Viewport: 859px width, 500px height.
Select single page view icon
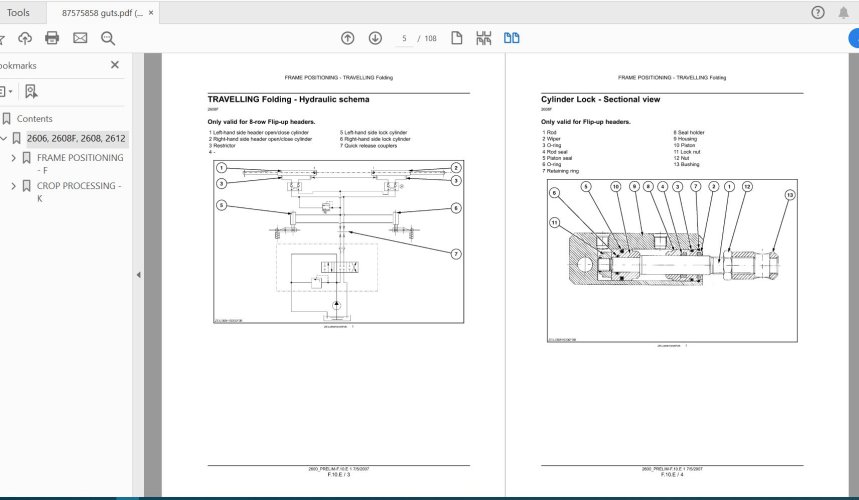pyautogui.click(x=457, y=38)
